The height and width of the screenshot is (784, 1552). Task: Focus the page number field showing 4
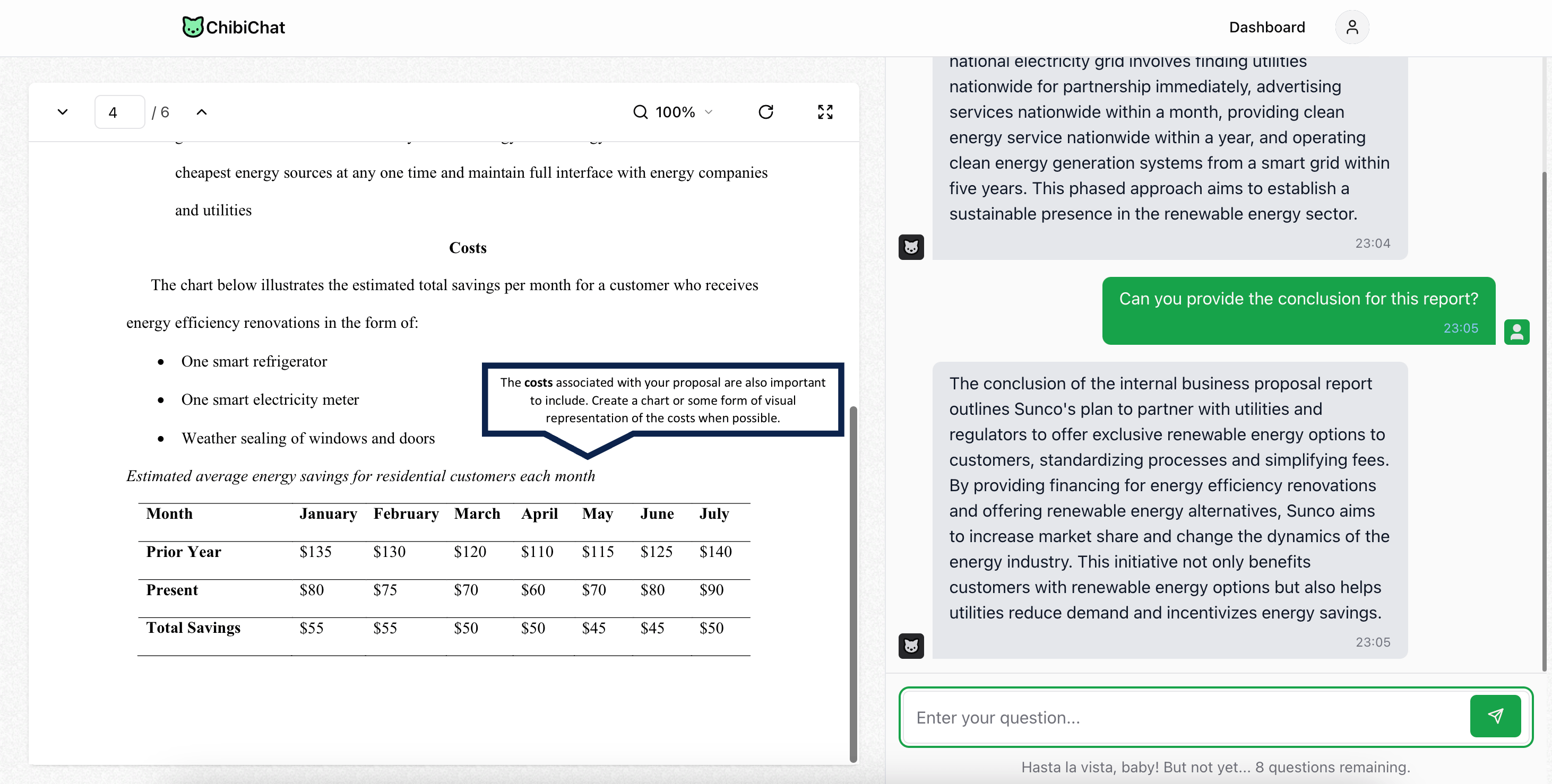(x=119, y=112)
